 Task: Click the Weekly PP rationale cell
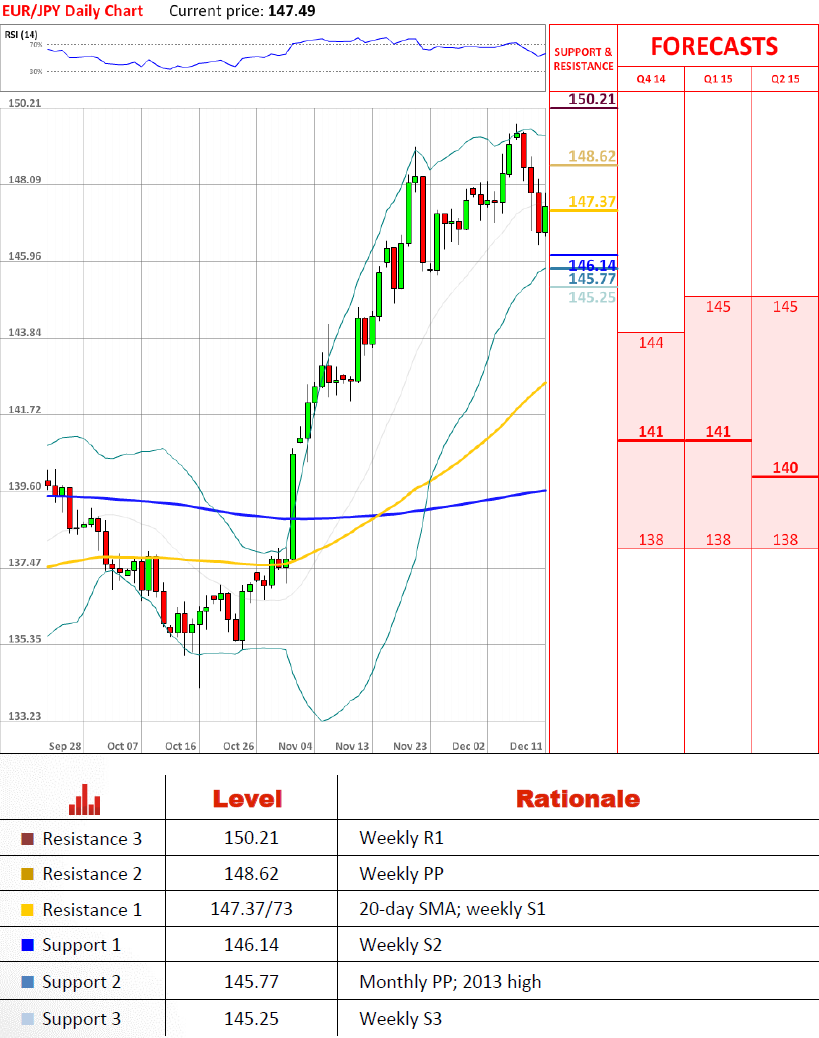pos(401,874)
